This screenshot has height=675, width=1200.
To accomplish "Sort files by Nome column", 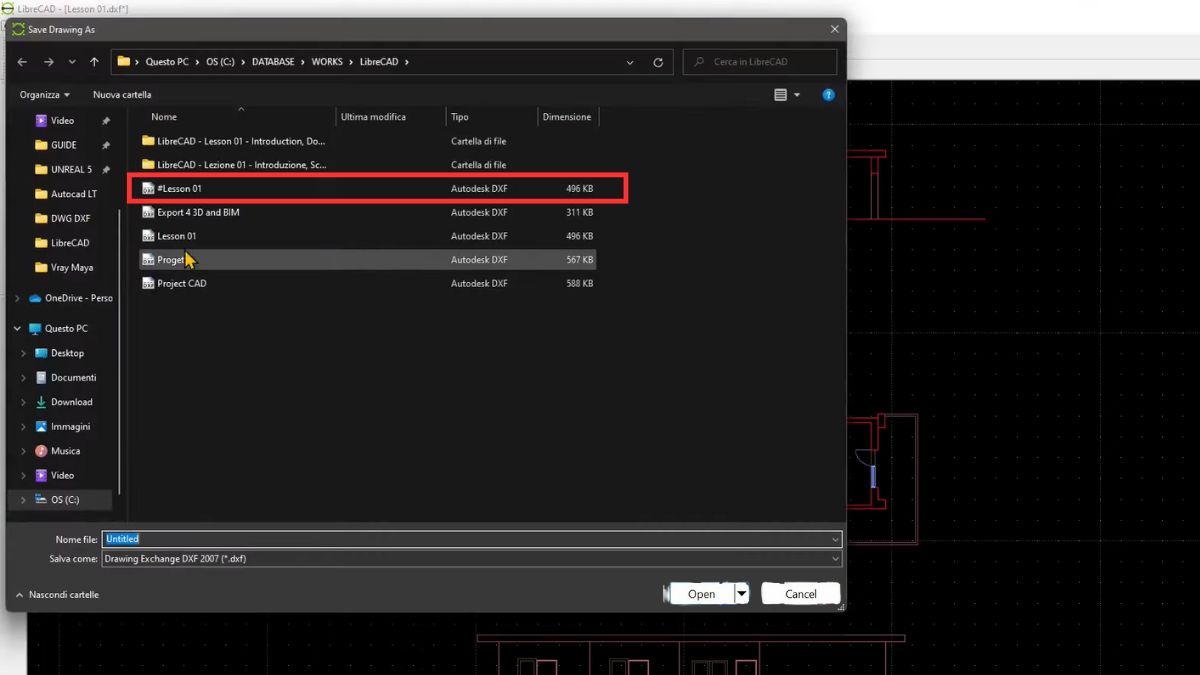I will point(164,117).
